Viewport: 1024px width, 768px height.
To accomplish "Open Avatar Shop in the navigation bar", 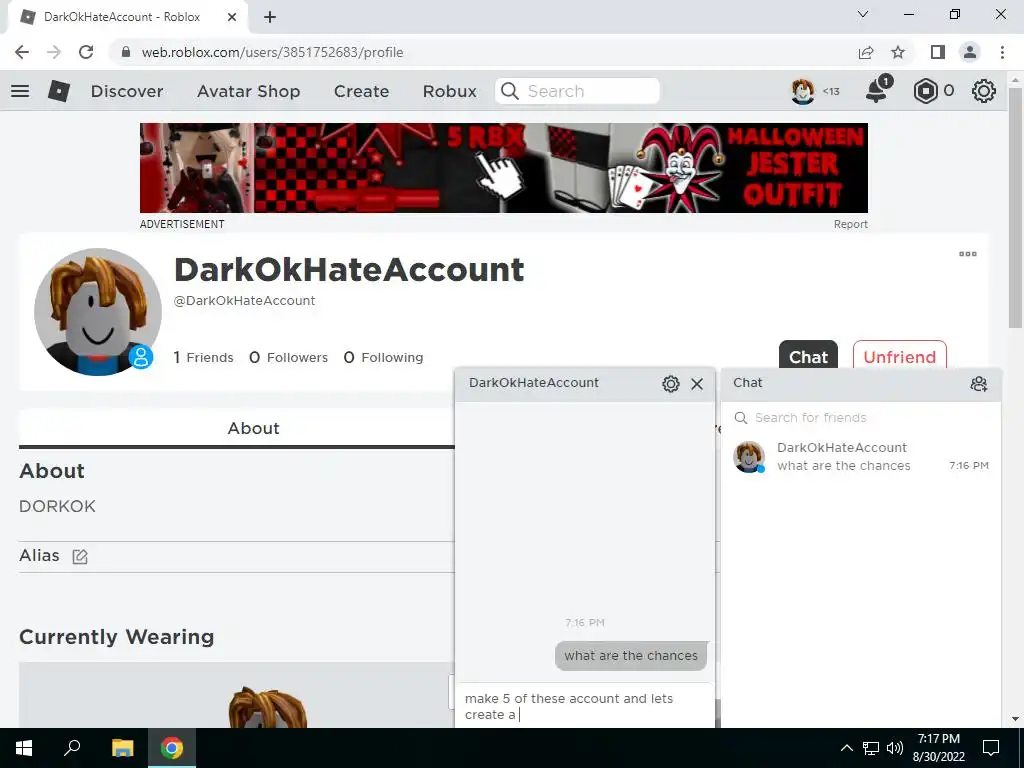I will 248,91.
